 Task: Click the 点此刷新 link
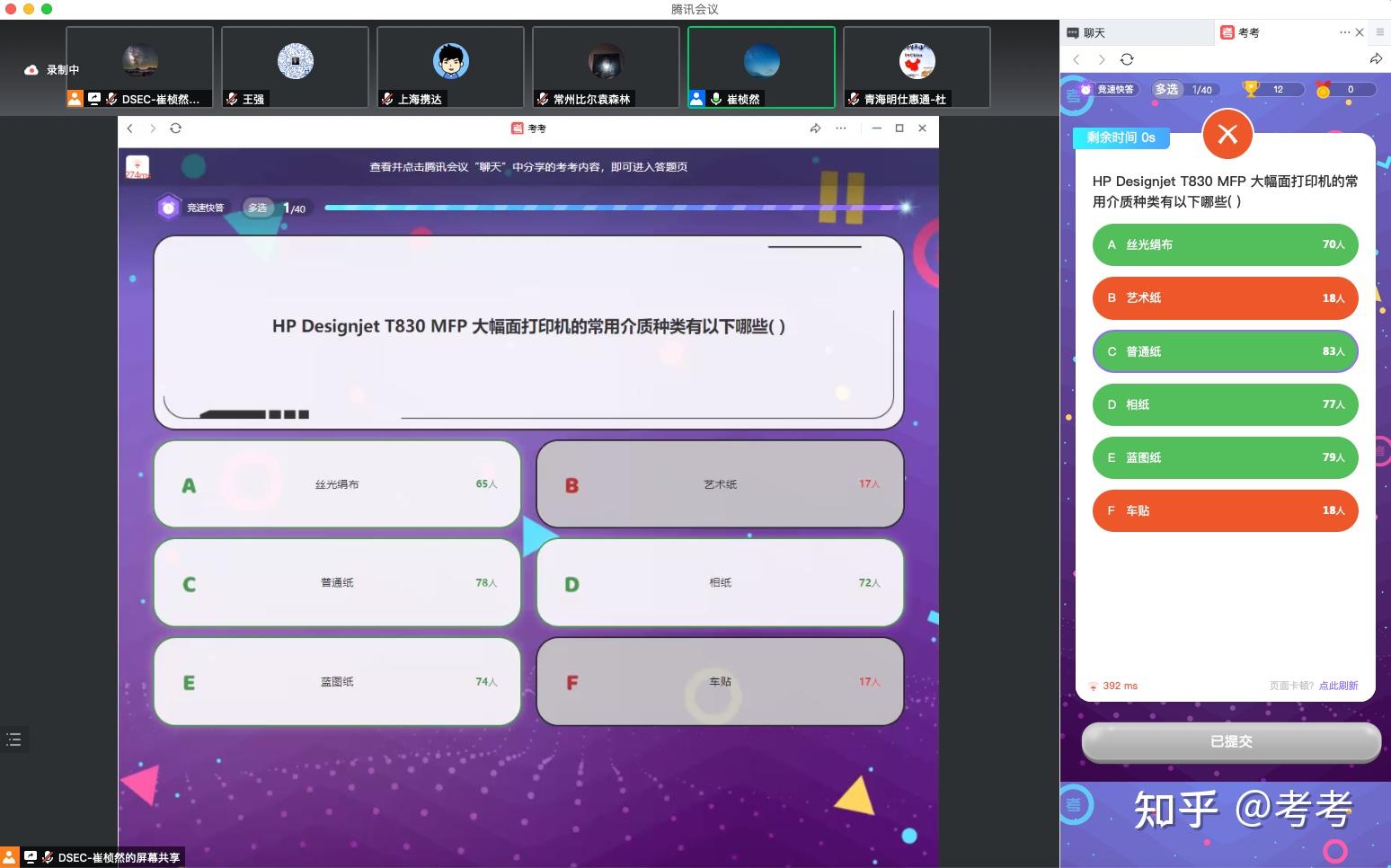point(1338,686)
